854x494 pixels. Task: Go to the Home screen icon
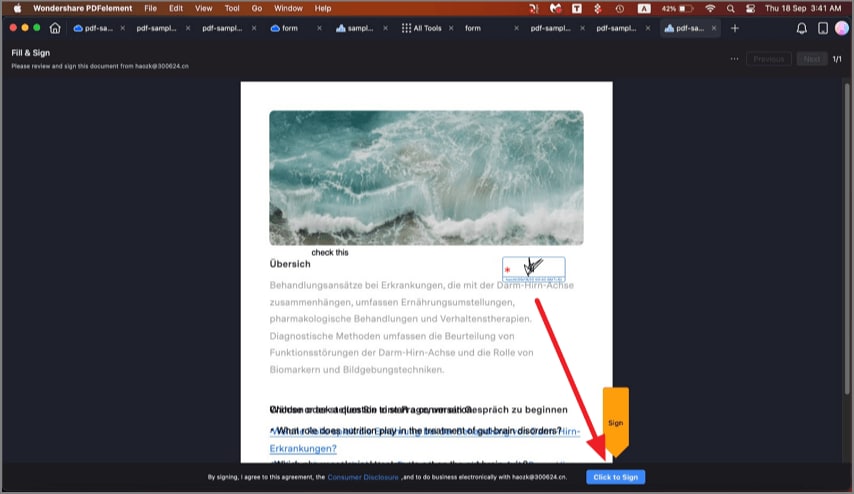point(55,28)
